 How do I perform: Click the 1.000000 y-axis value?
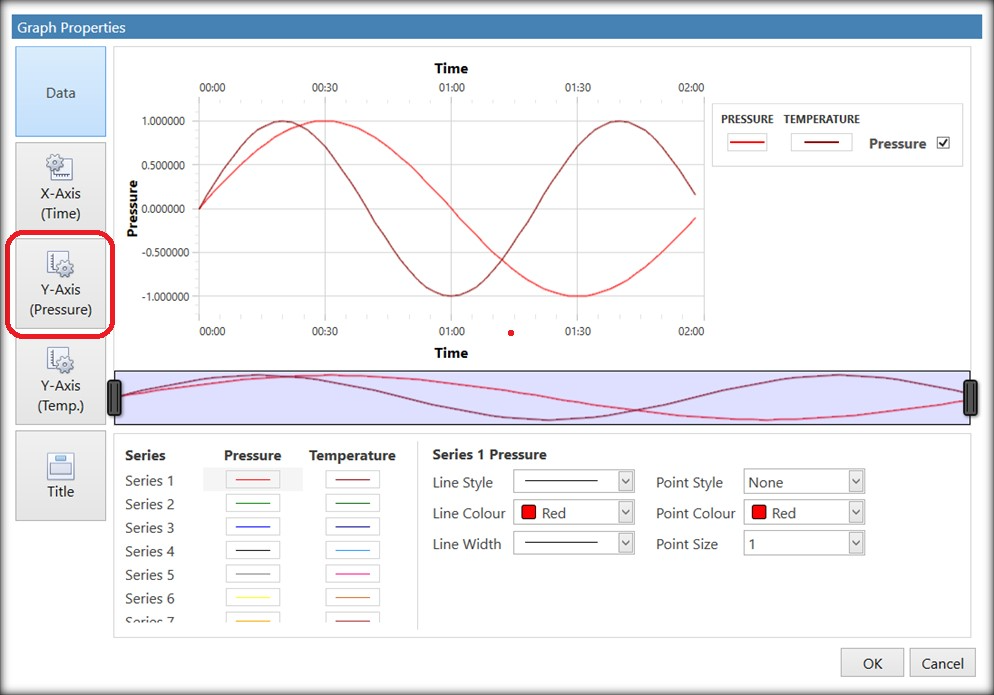click(163, 121)
